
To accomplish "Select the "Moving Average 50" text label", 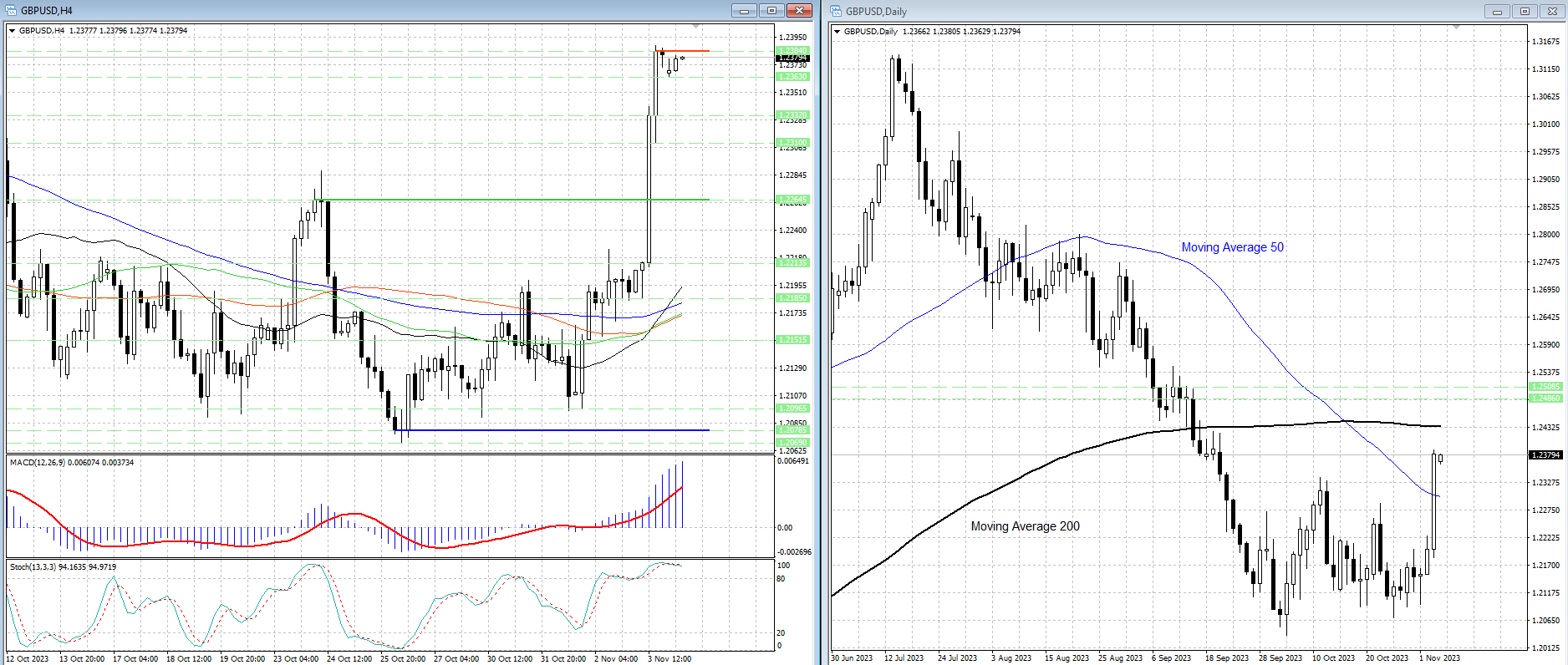I will click(x=1232, y=247).
